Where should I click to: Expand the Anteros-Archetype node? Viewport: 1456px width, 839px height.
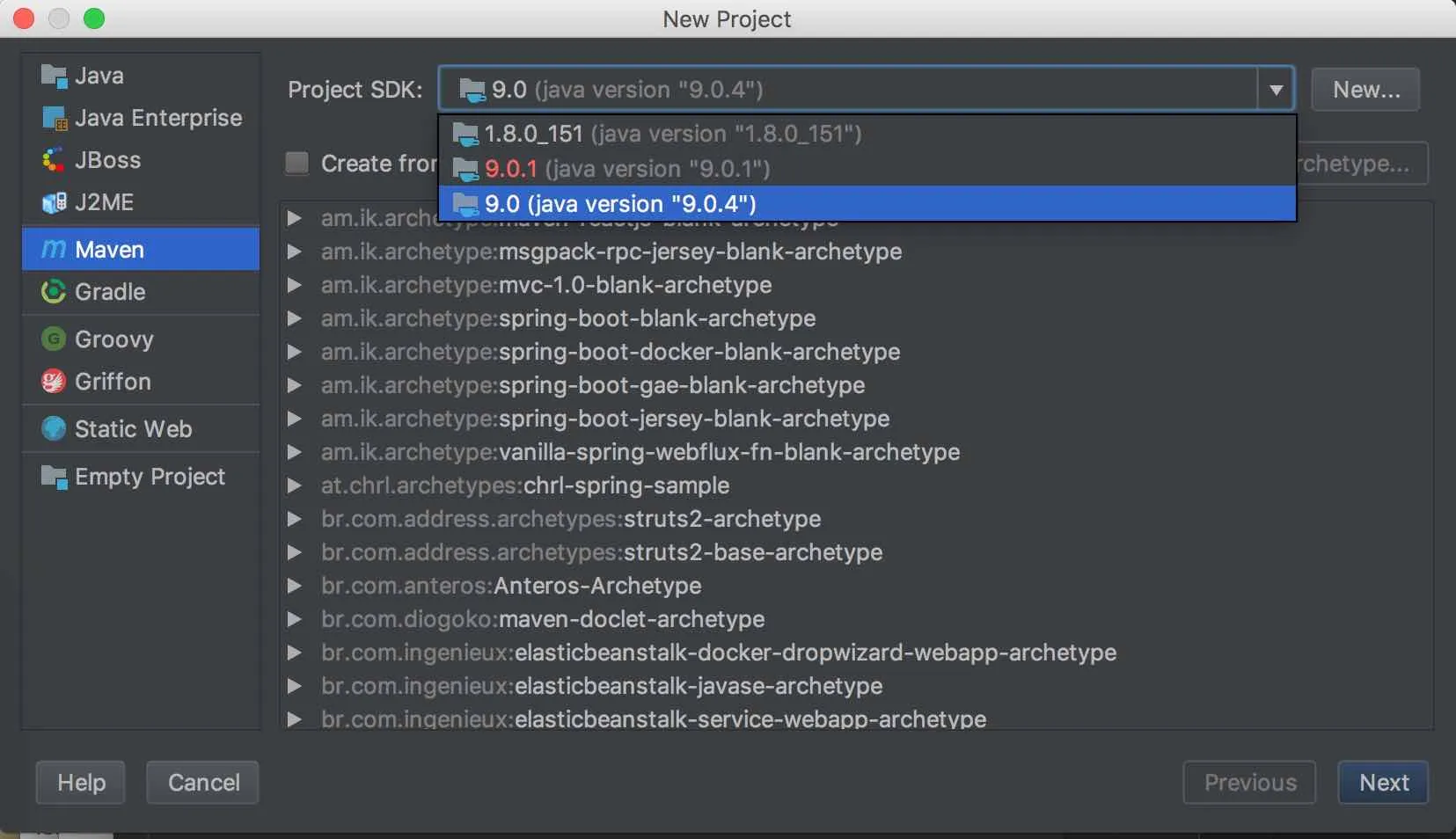[x=295, y=586]
